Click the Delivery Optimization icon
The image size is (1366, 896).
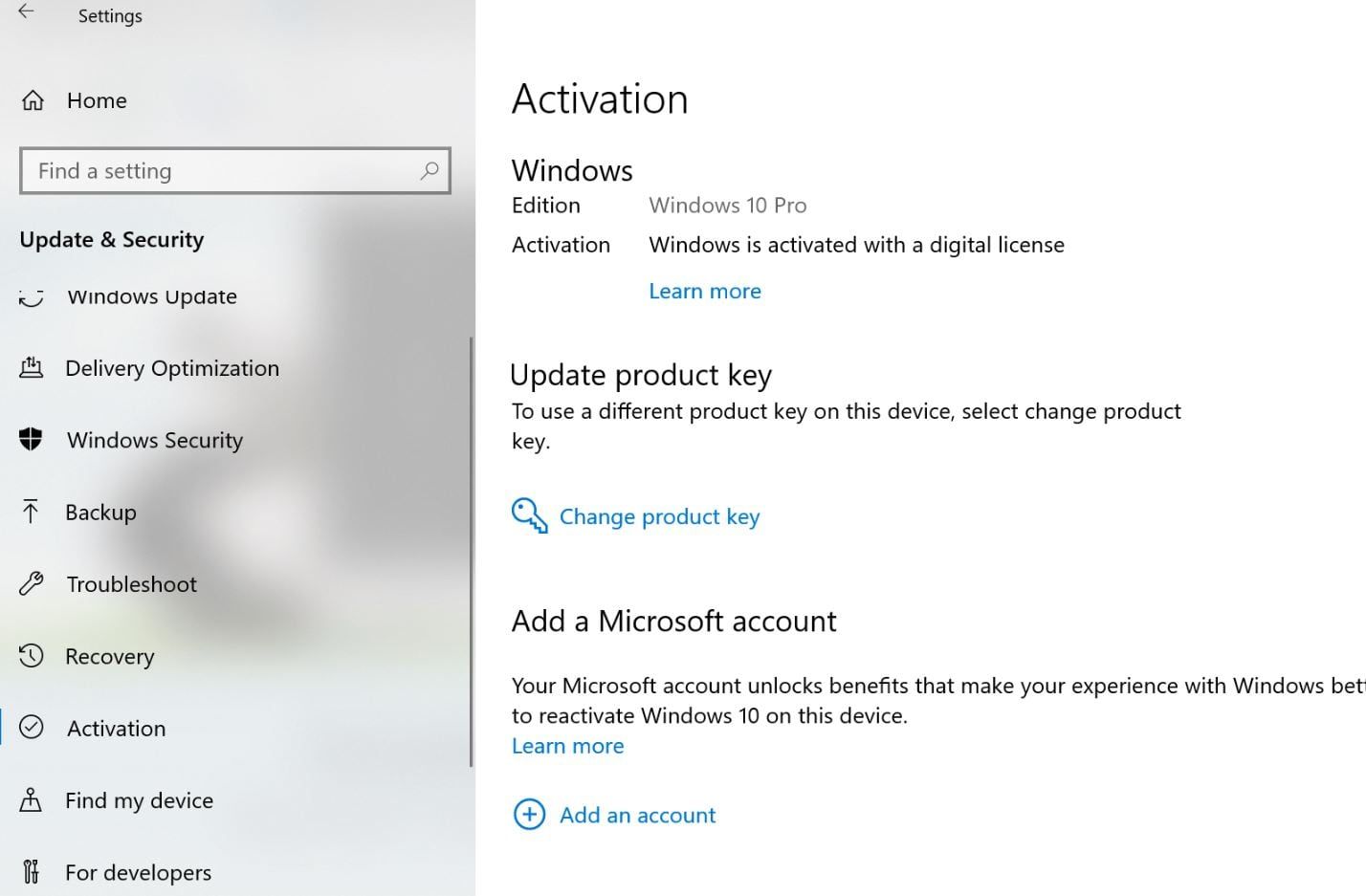tap(32, 368)
